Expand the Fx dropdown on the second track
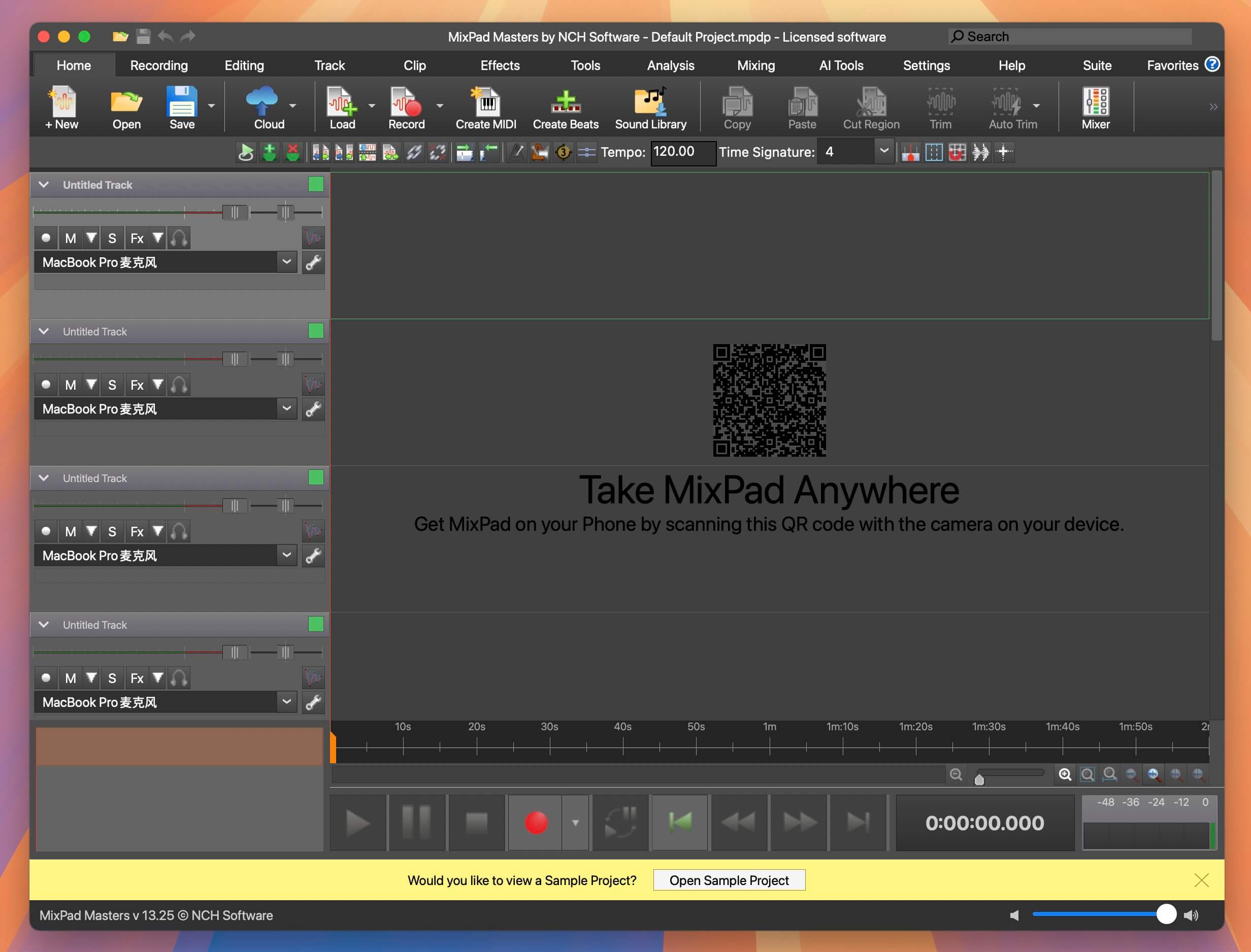This screenshot has width=1251, height=952. point(158,385)
